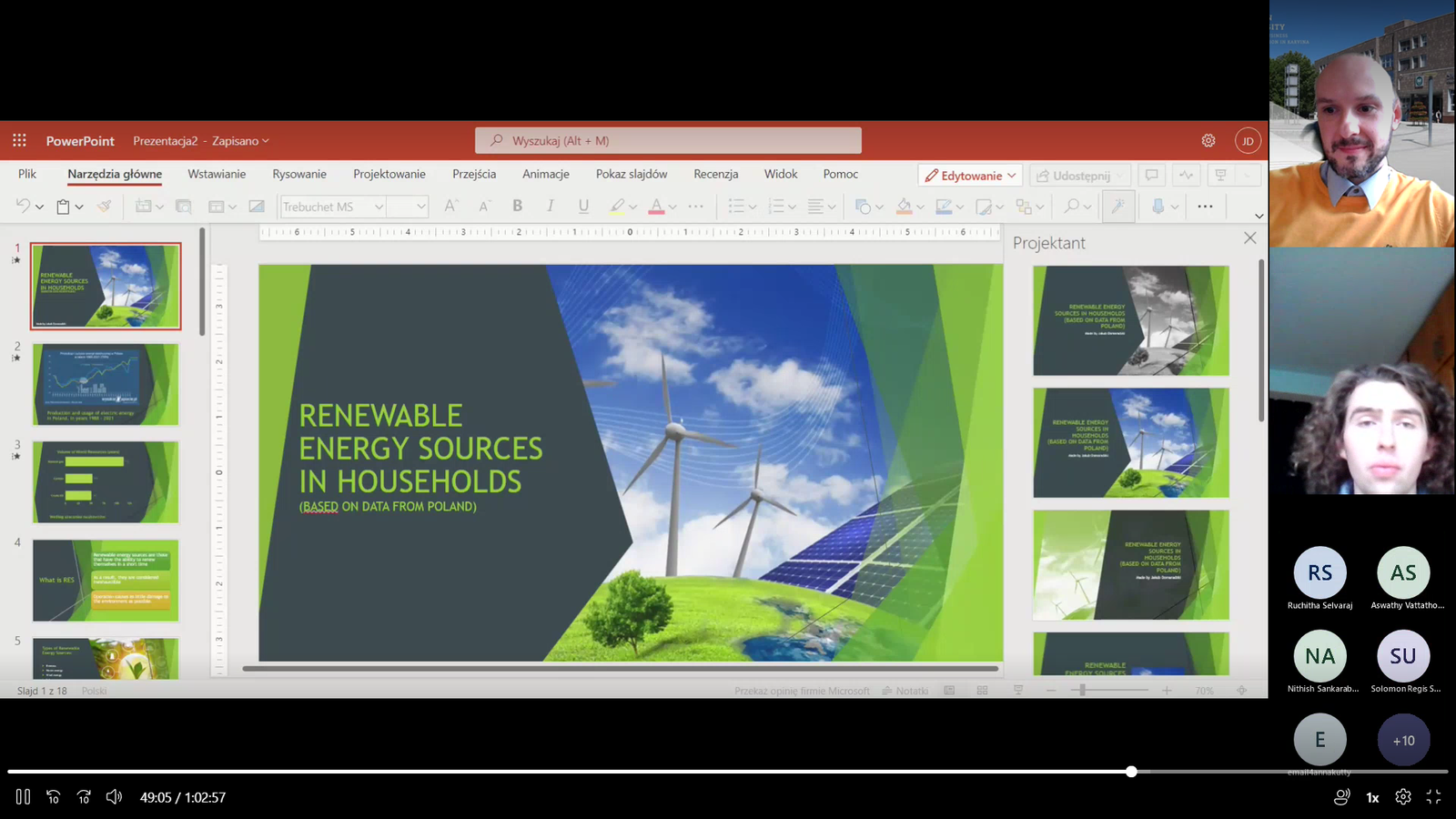
Task: Change the 1x playback speed
Action: pos(1372,797)
